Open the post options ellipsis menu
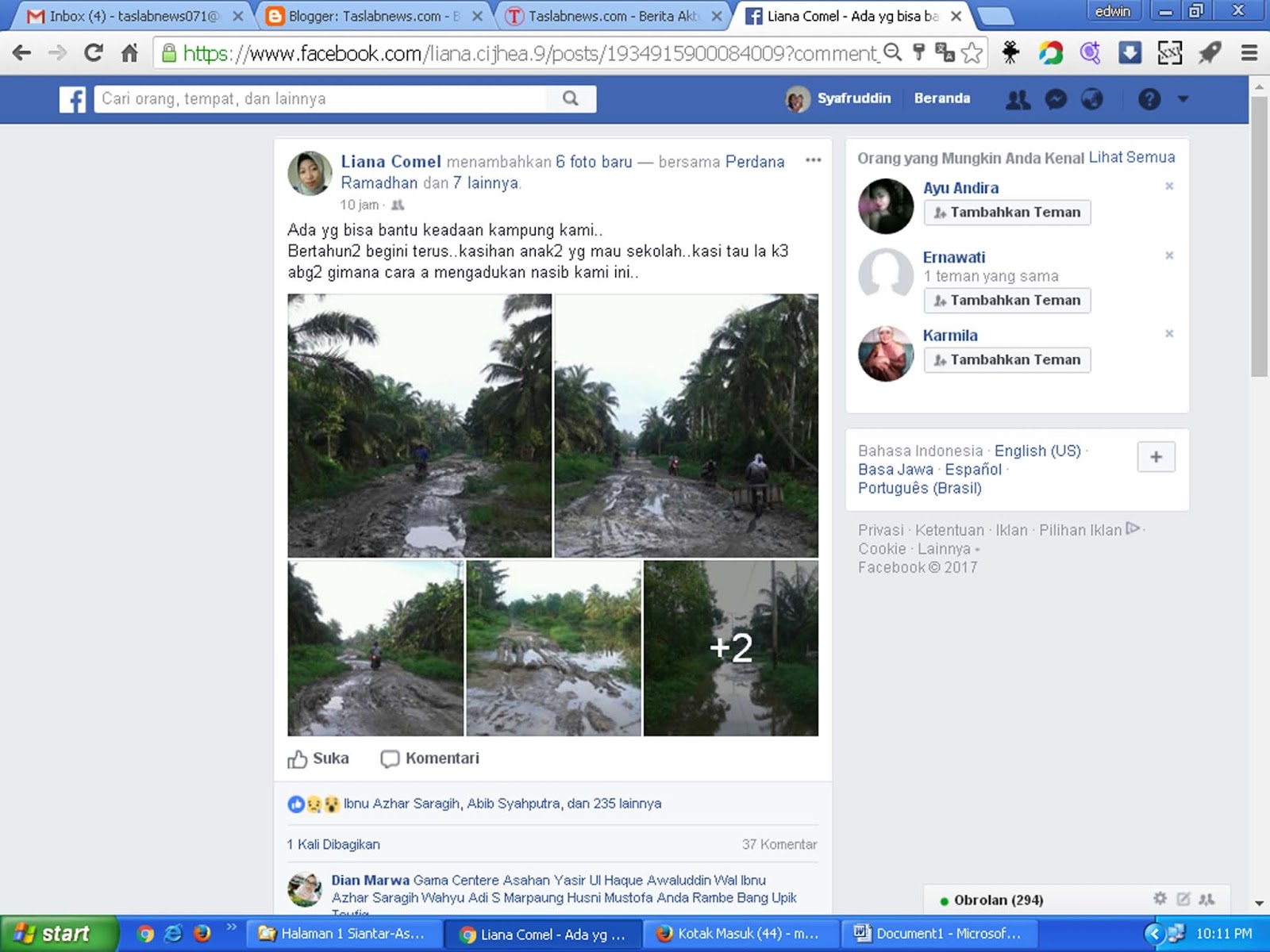The width and height of the screenshot is (1270, 952). coord(813,160)
